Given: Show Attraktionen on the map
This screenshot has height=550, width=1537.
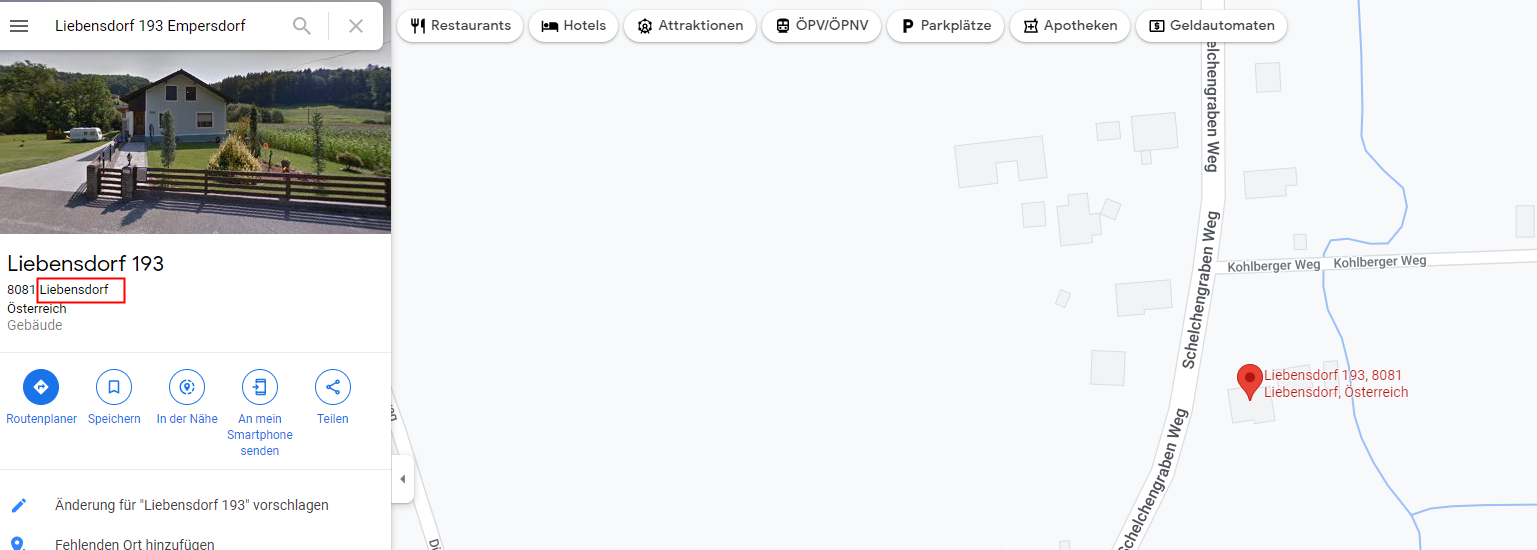Looking at the screenshot, I should coord(690,26).
